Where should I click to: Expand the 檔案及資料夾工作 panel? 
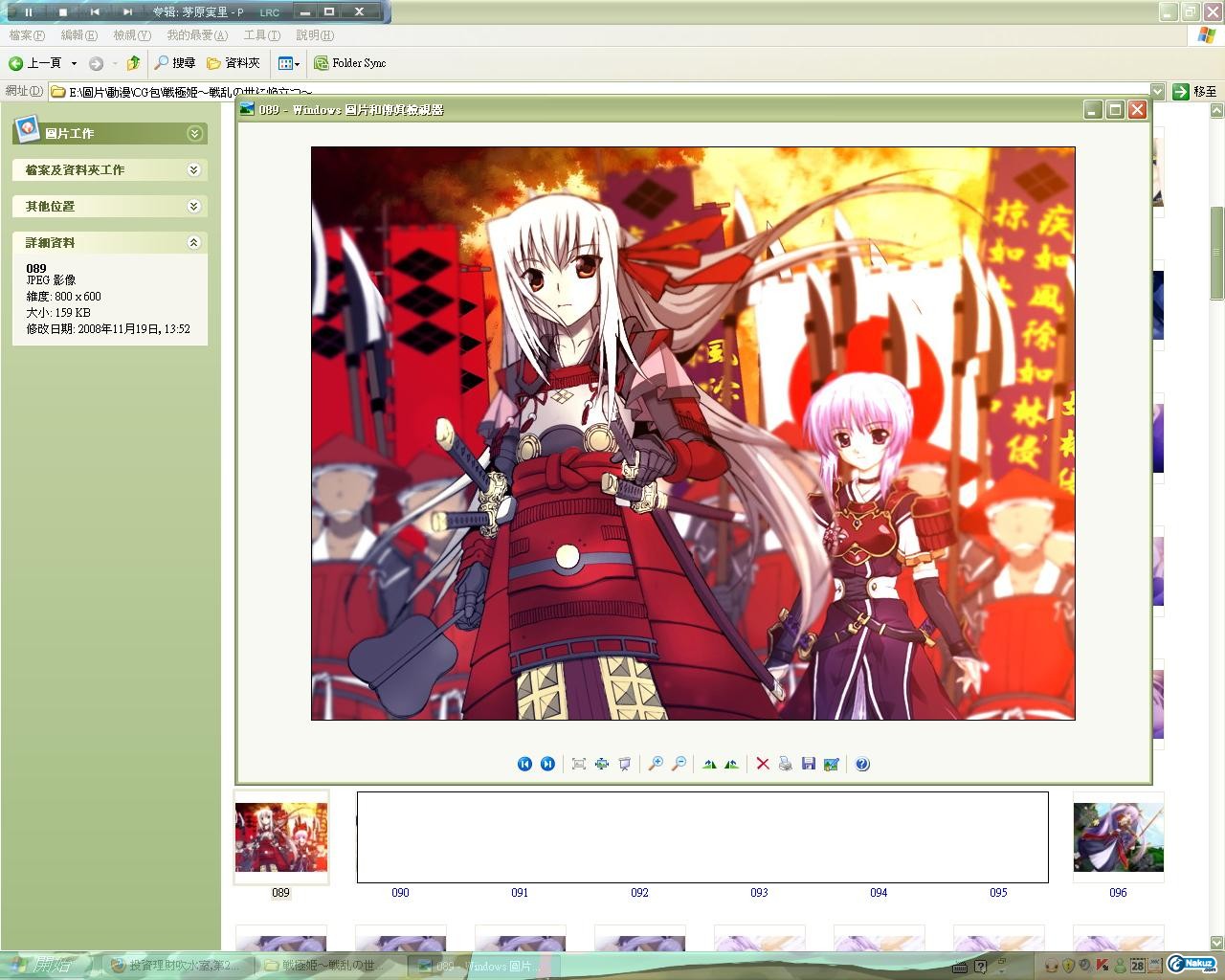(193, 169)
